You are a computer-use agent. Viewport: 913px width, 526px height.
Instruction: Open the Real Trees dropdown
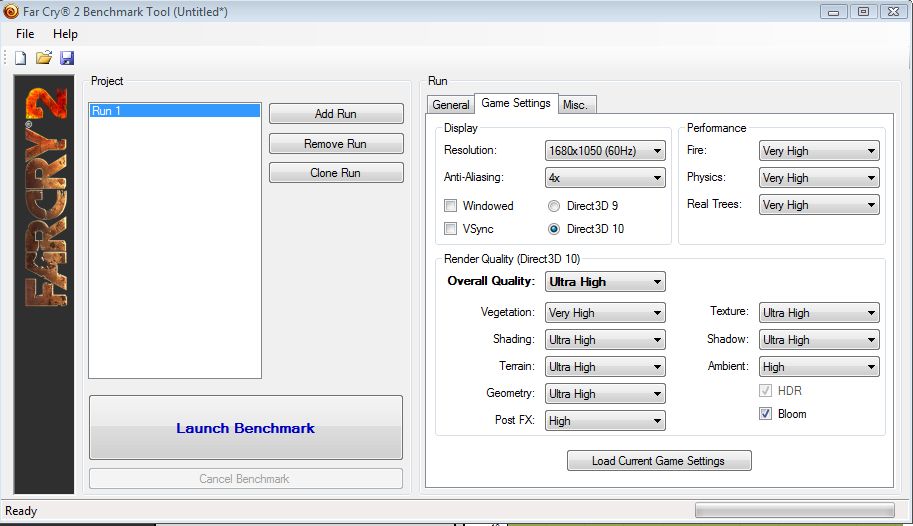[819, 204]
